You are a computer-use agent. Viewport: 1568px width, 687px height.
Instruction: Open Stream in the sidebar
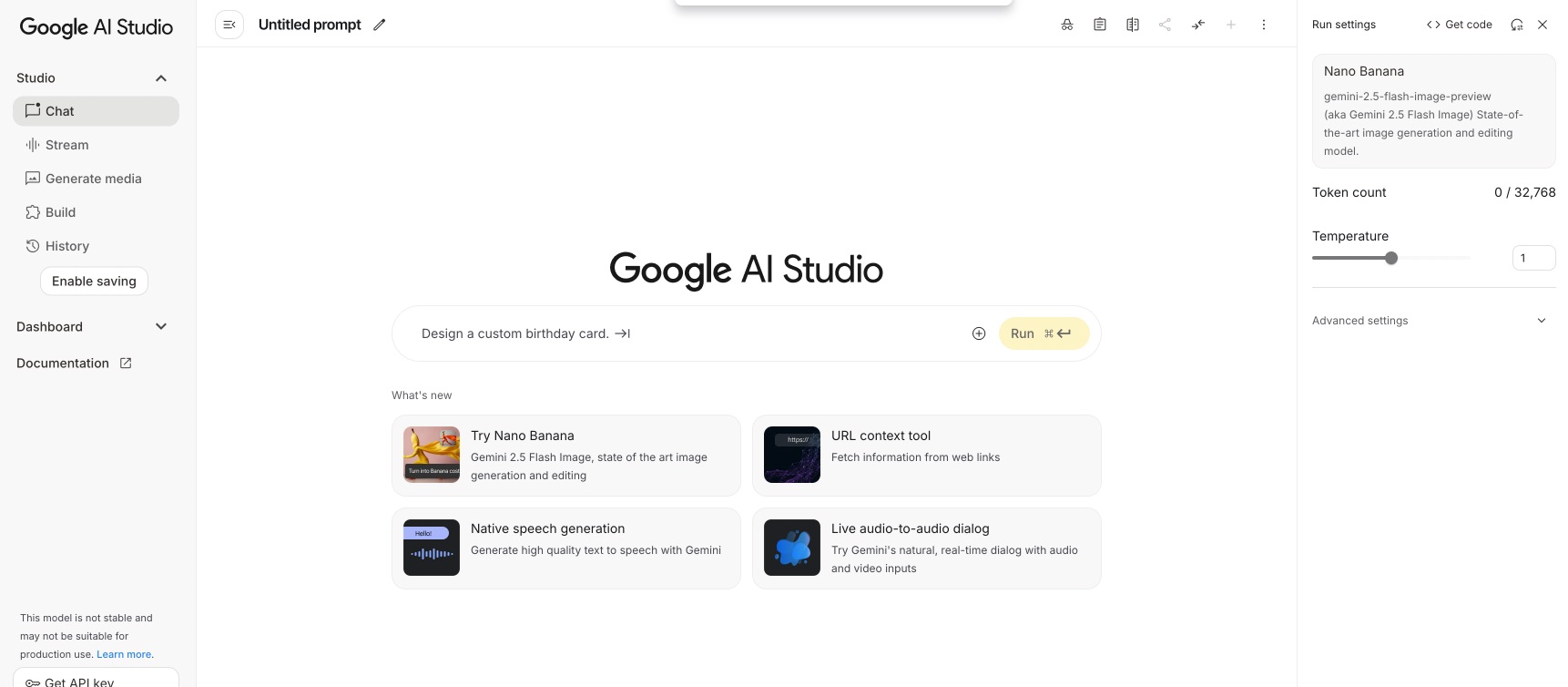point(96,145)
